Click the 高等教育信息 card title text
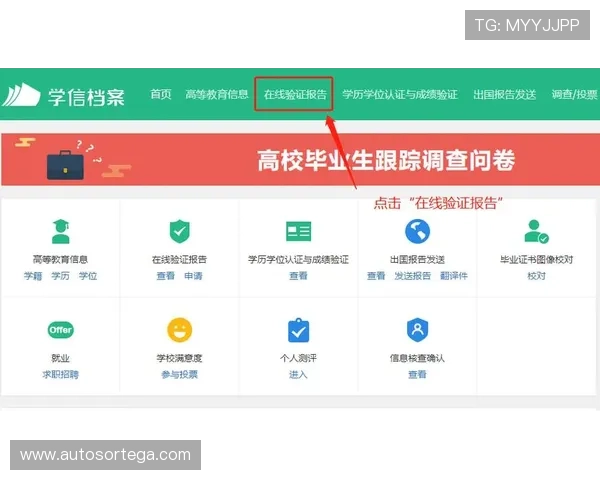This screenshot has height=480, width=600. click(60, 260)
